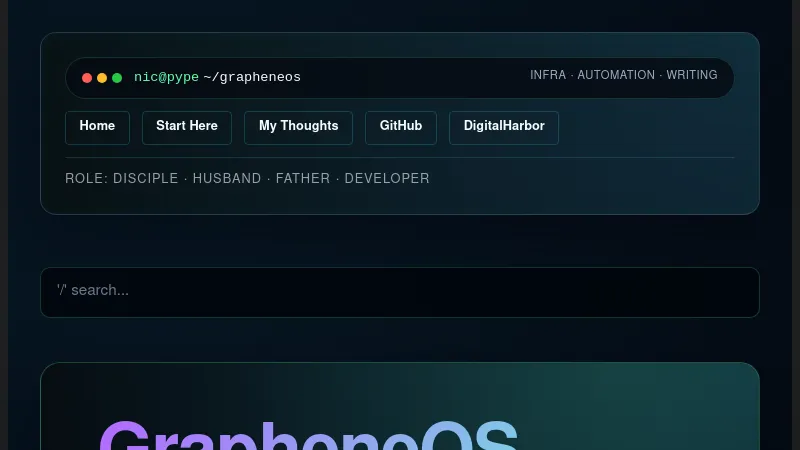Go to the Start Here page
The height and width of the screenshot is (450, 800).
(187, 127)
